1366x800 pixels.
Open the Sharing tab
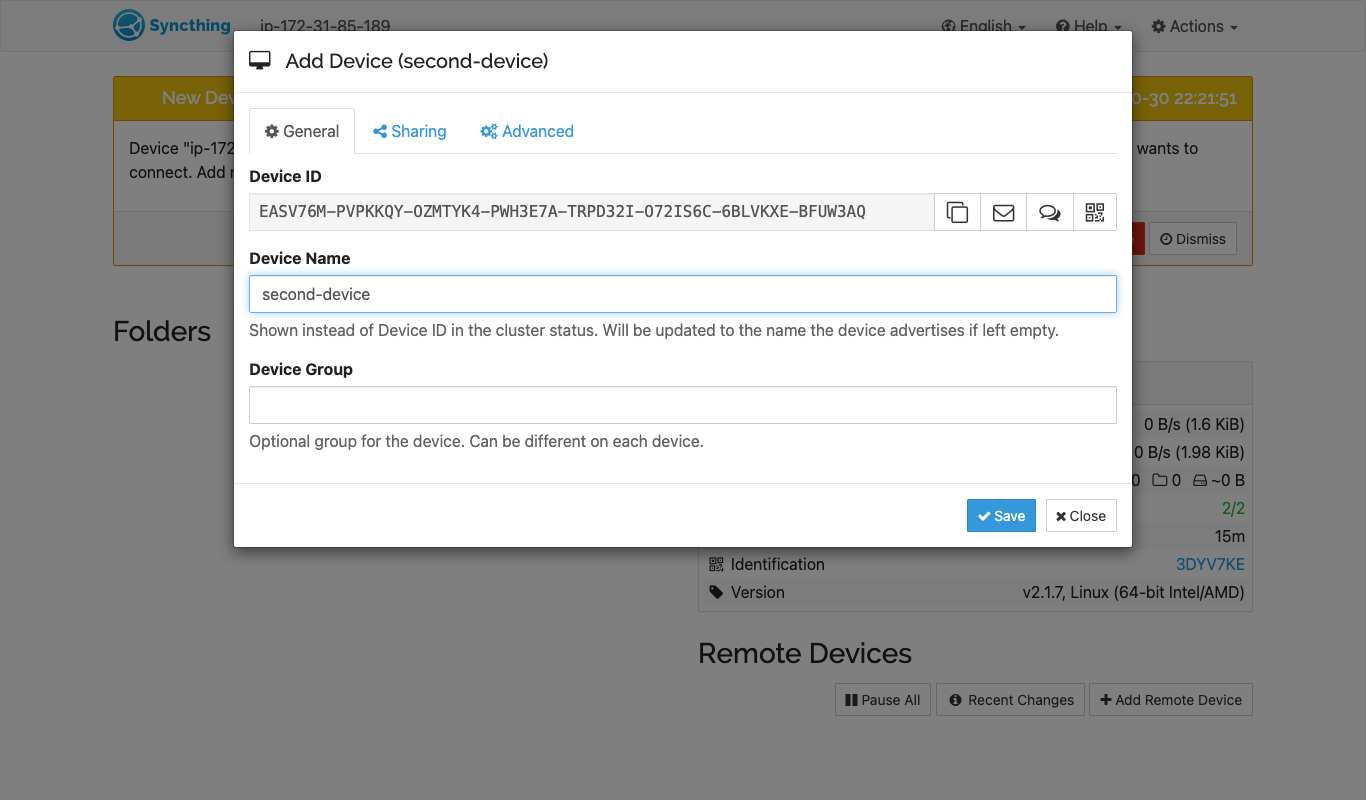pyautogui.click(x=409, y=131)
